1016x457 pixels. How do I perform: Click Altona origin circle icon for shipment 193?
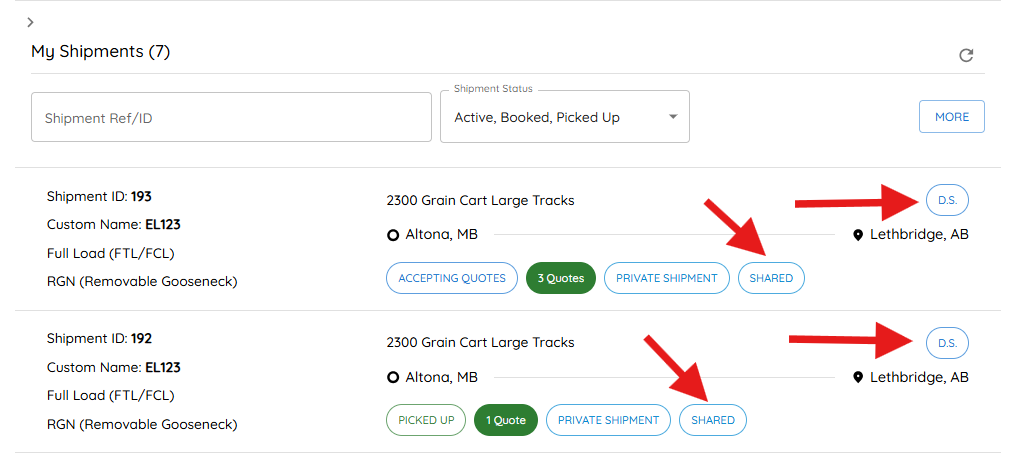pos(392,235)
